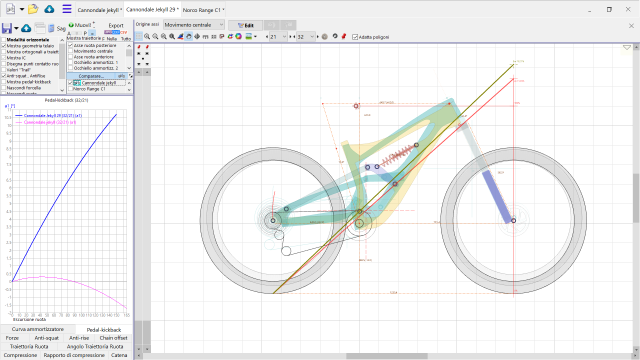Switch to Norco Range C1 tab
640x360 pixels.
coord(204,9)
